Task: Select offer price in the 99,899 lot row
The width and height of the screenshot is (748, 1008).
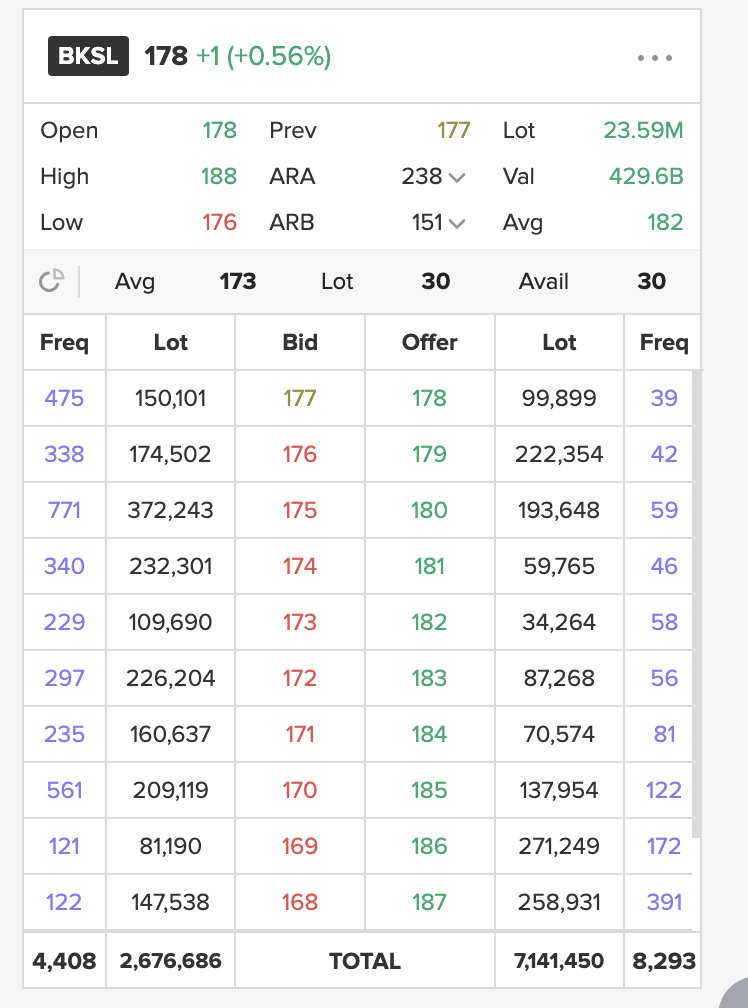Action: coord(429,398)
